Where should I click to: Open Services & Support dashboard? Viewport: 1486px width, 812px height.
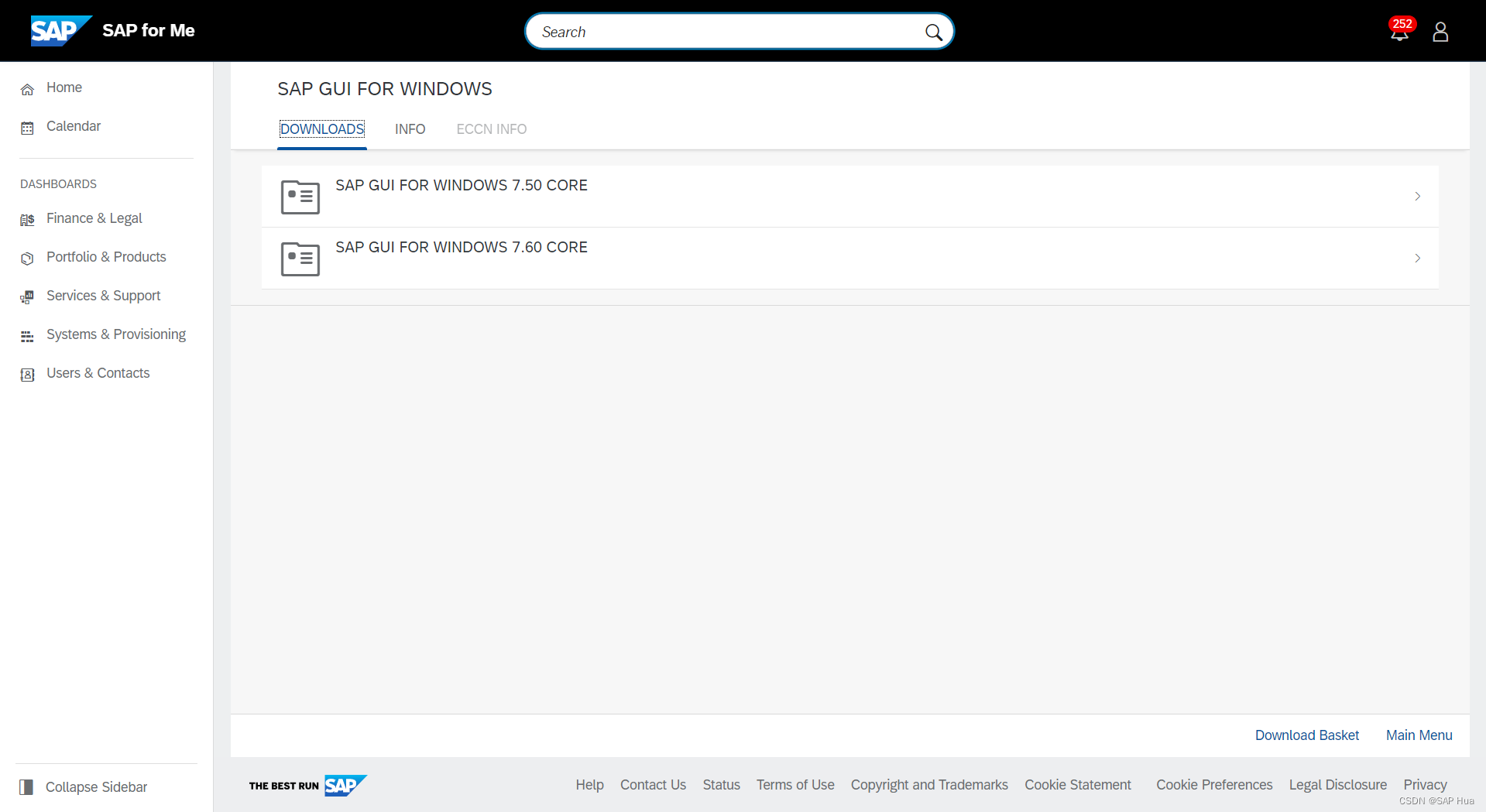coord(104,296)
